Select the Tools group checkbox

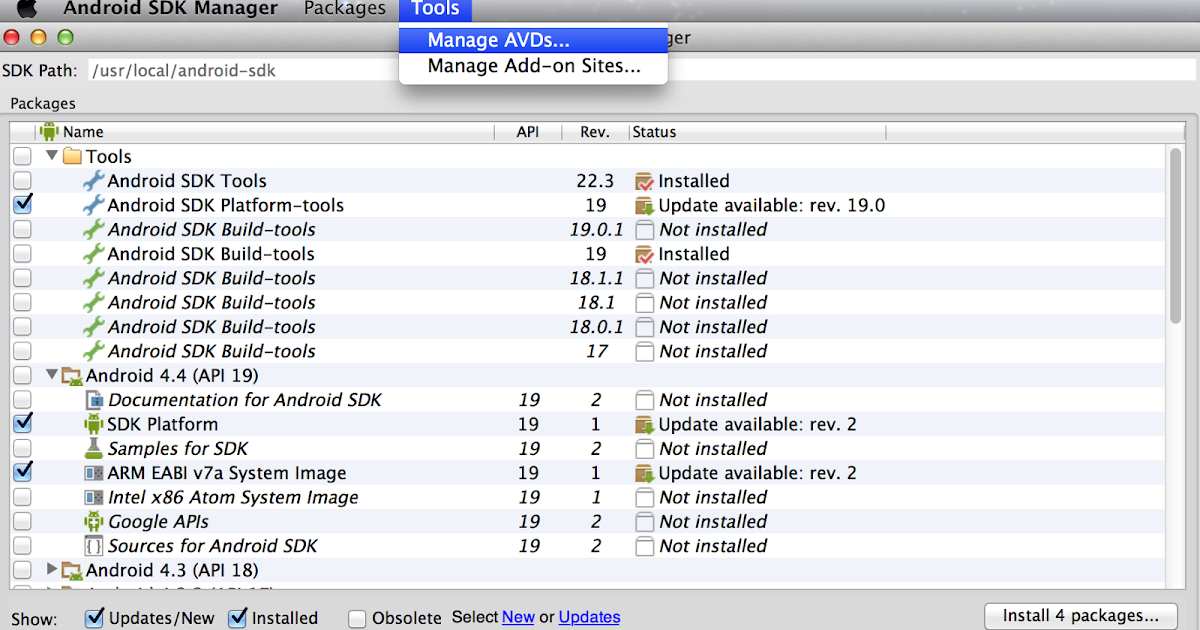pyautogui.click(x=22, y=157)
